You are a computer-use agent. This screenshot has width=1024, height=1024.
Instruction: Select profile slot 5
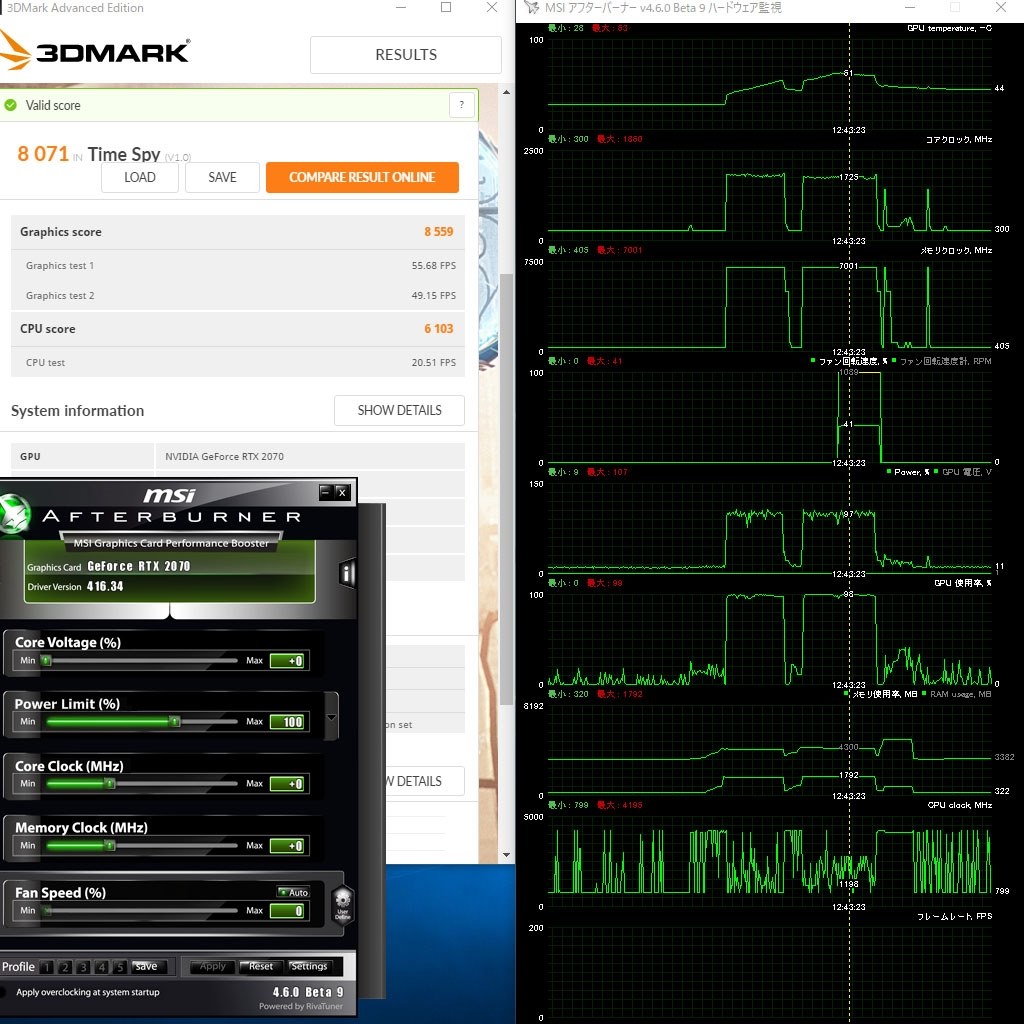coord(118,967)
